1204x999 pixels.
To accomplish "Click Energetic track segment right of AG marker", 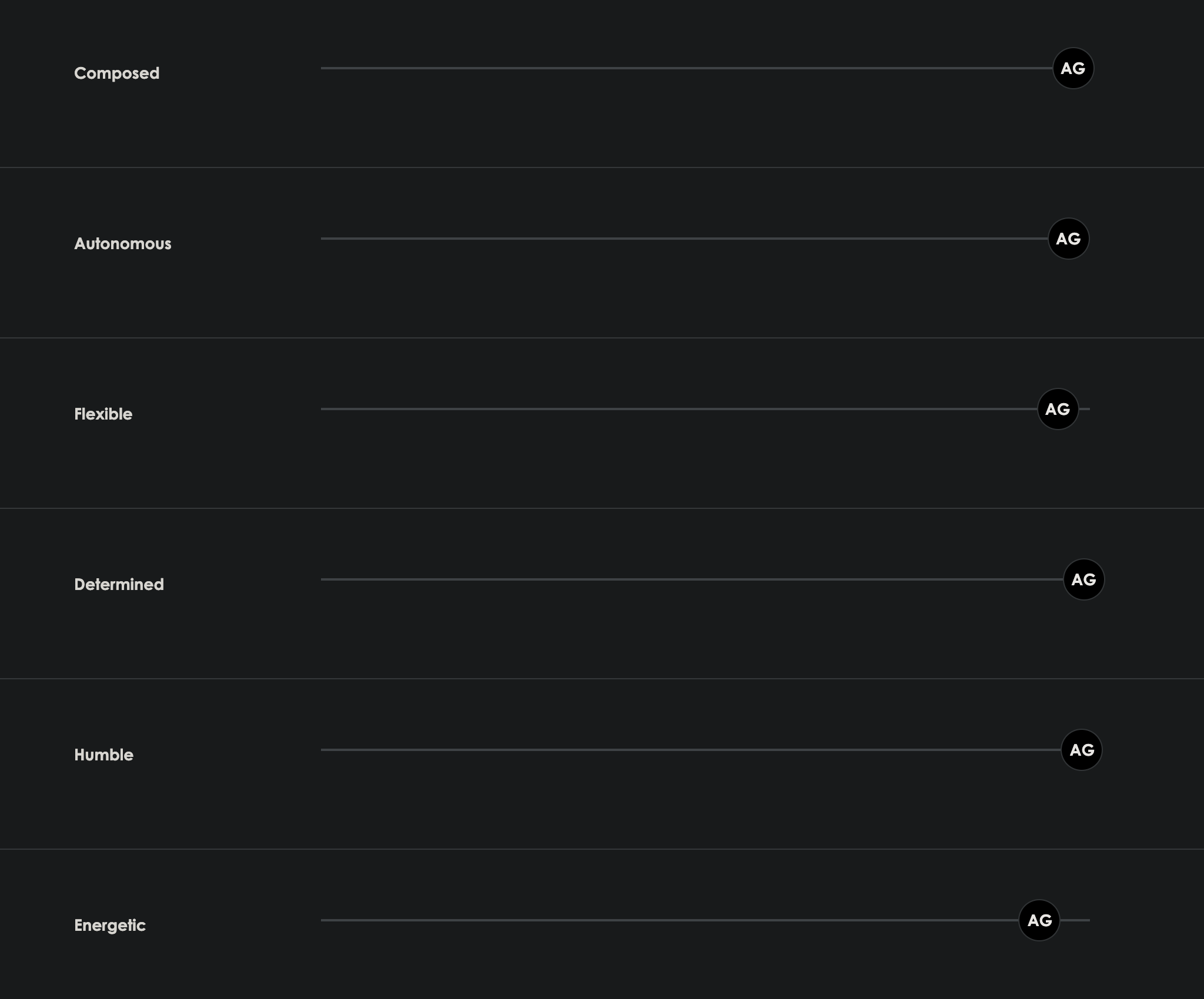I will tap(1075, 920).
